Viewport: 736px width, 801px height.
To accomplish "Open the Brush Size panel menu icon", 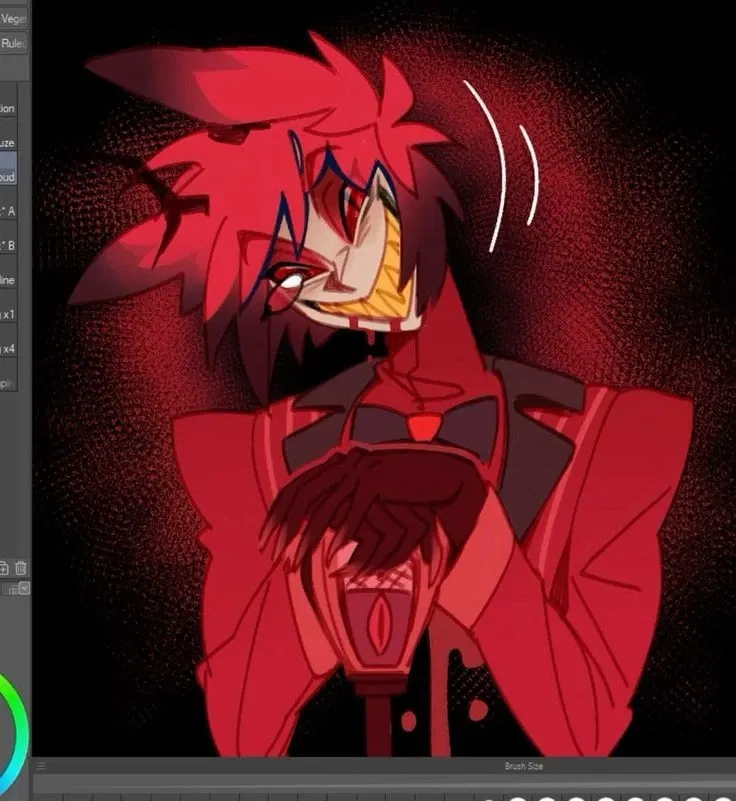I will [41, 765].
